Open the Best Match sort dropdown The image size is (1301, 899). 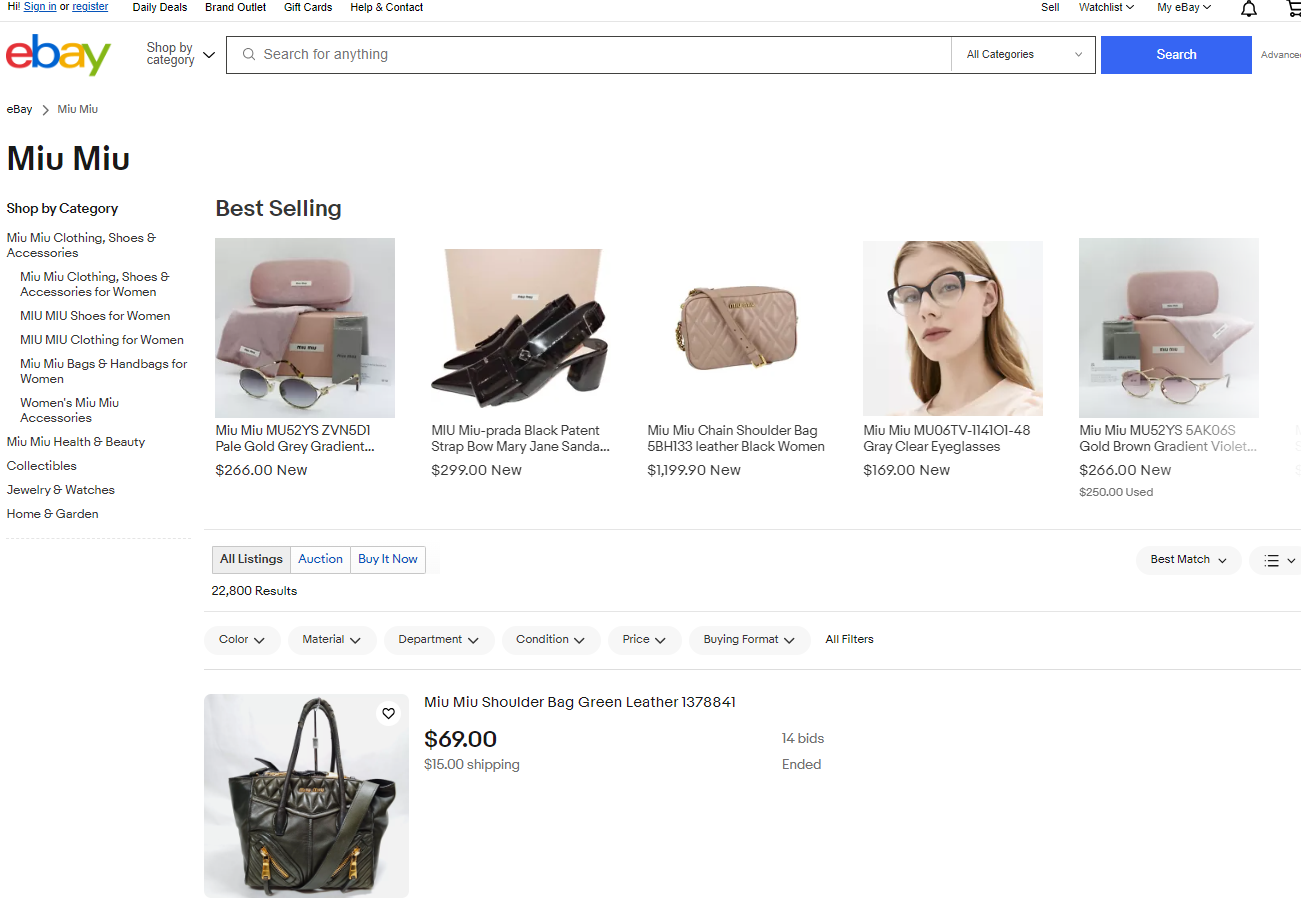[1188, 560]
